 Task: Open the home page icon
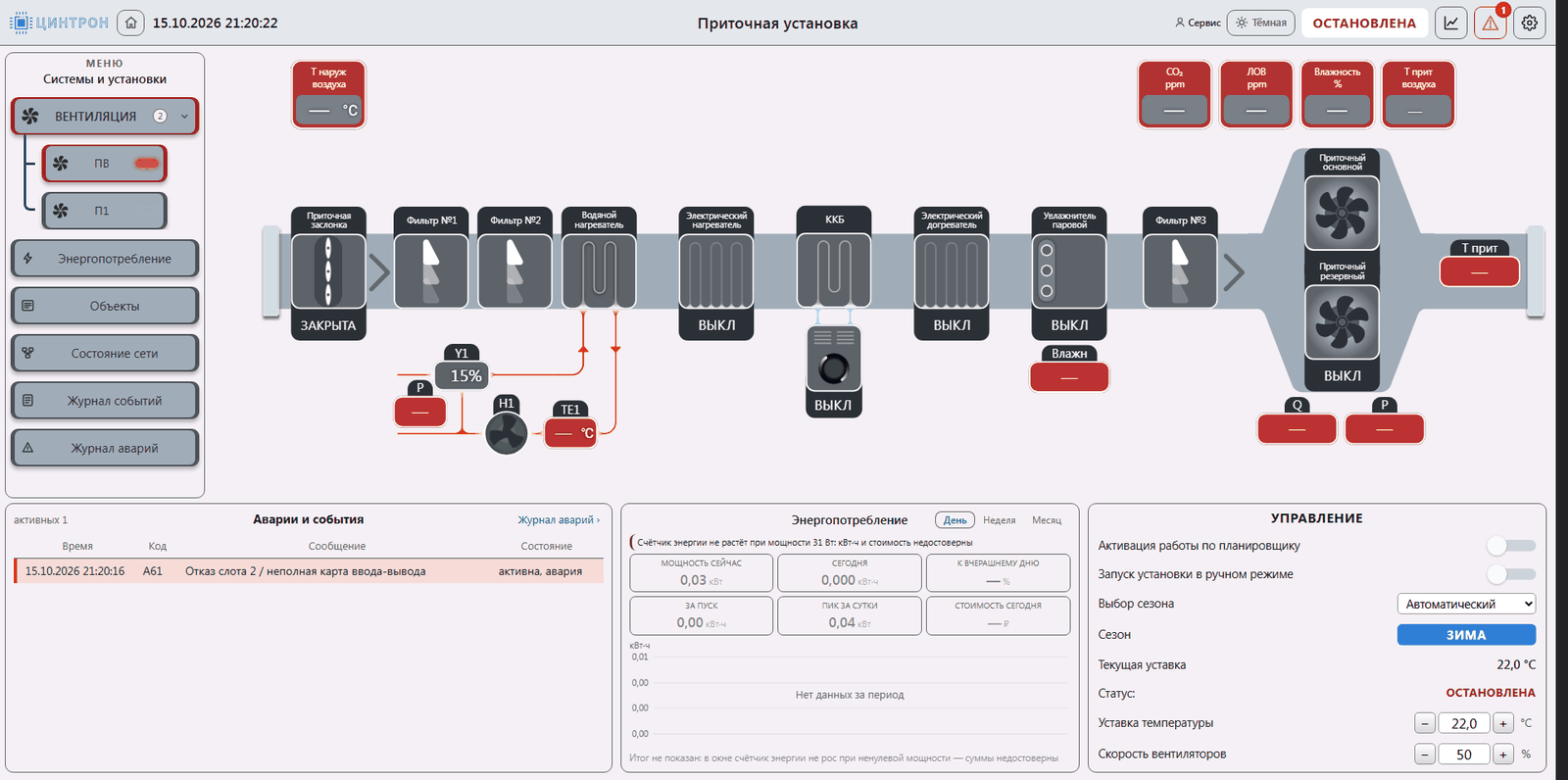tap(130, 23)
